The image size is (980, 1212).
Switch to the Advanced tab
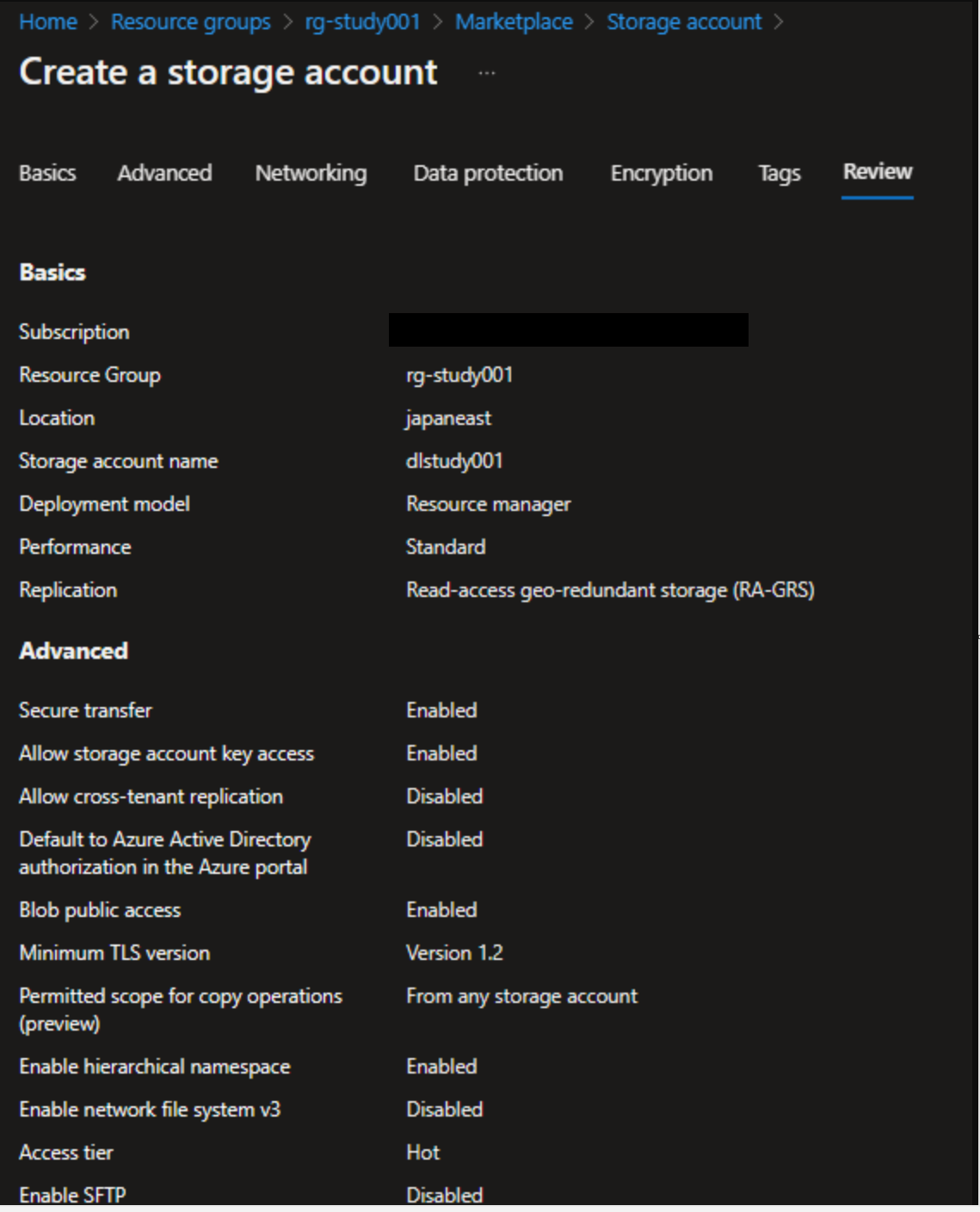(164, 173)
